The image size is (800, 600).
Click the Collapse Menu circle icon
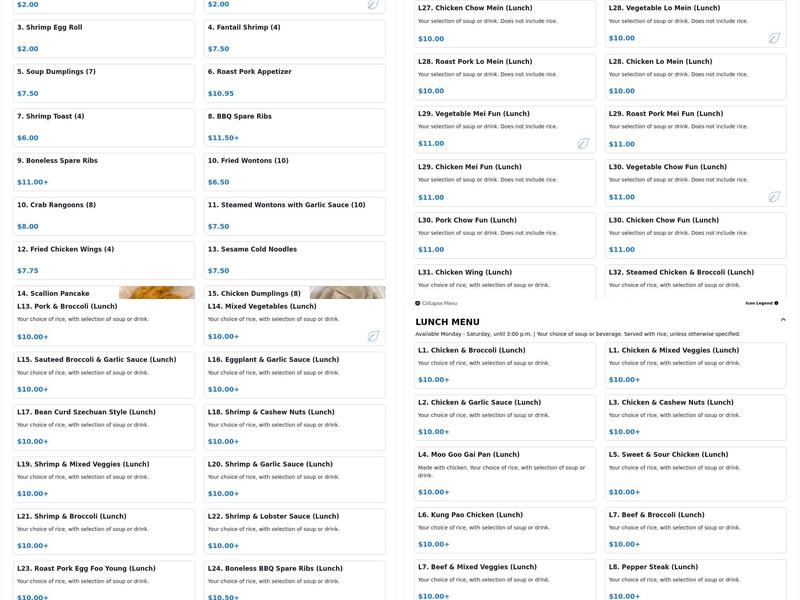(418, 303)
